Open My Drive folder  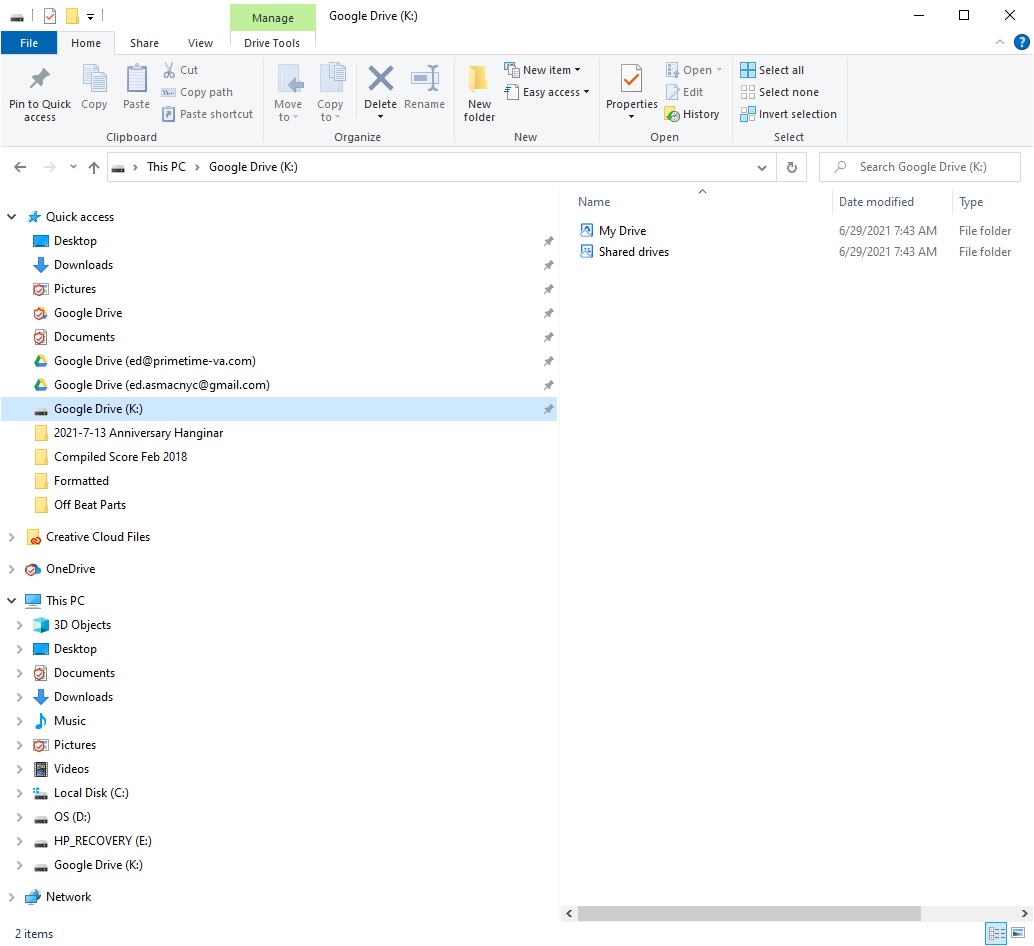point(622,231)
